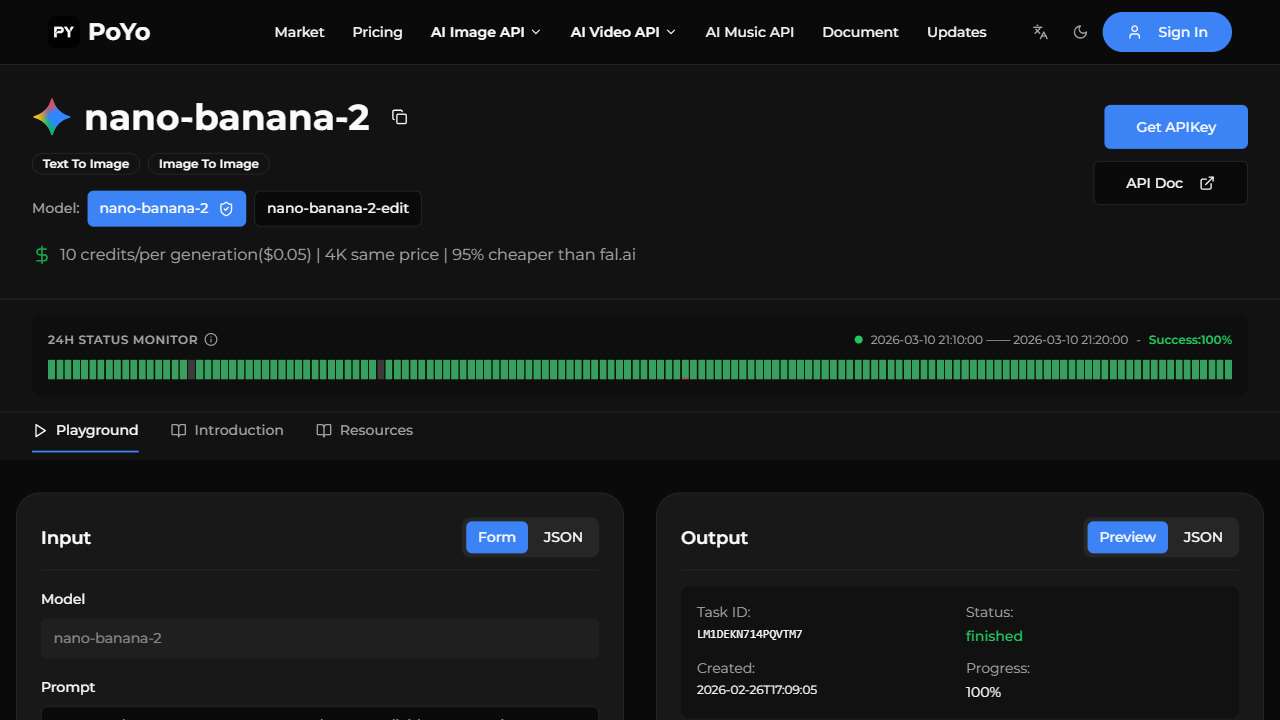Click the play icon next to Playground
Image resolution: width=1280 pixels, height=720 pixels.
pyautogui.click(x=40, y=430)
